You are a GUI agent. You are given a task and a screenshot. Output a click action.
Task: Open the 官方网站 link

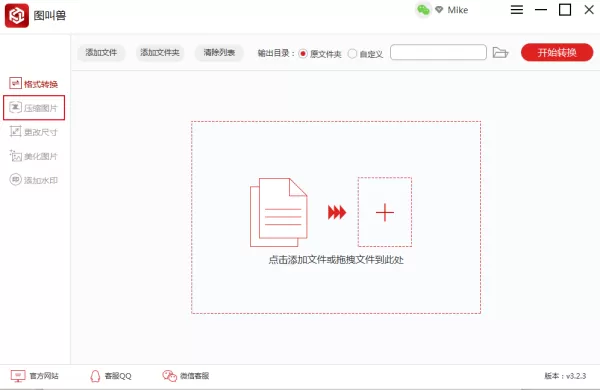coord(34,376)
